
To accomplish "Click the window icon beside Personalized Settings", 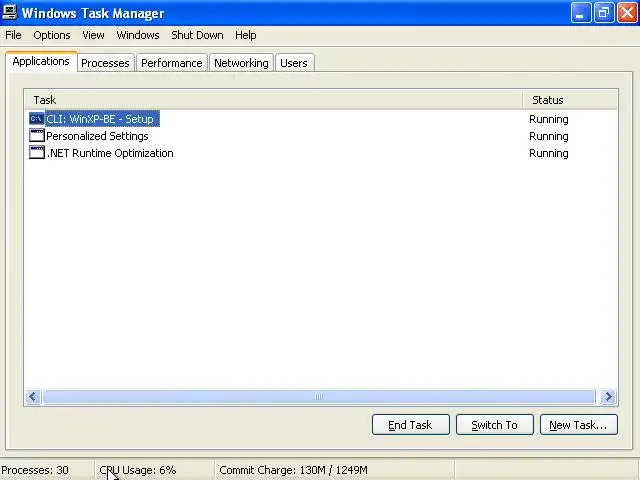I will coord(37,136).
